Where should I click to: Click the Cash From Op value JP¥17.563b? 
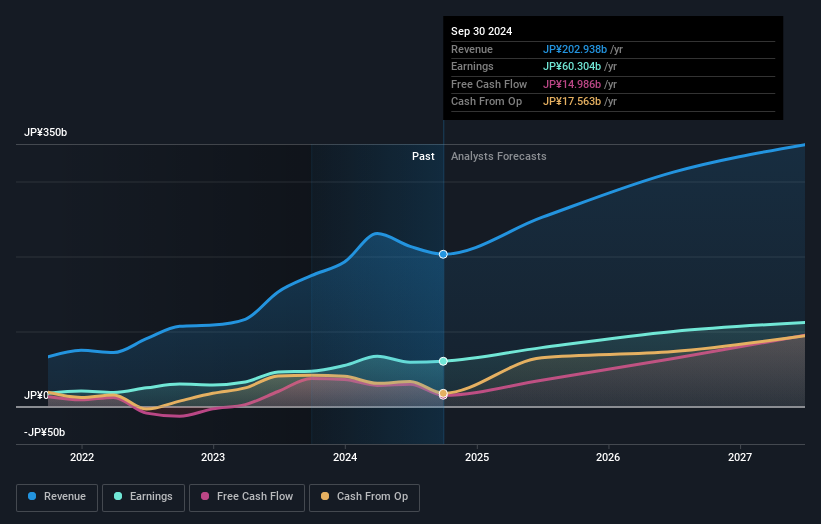[x=572, y=102]
